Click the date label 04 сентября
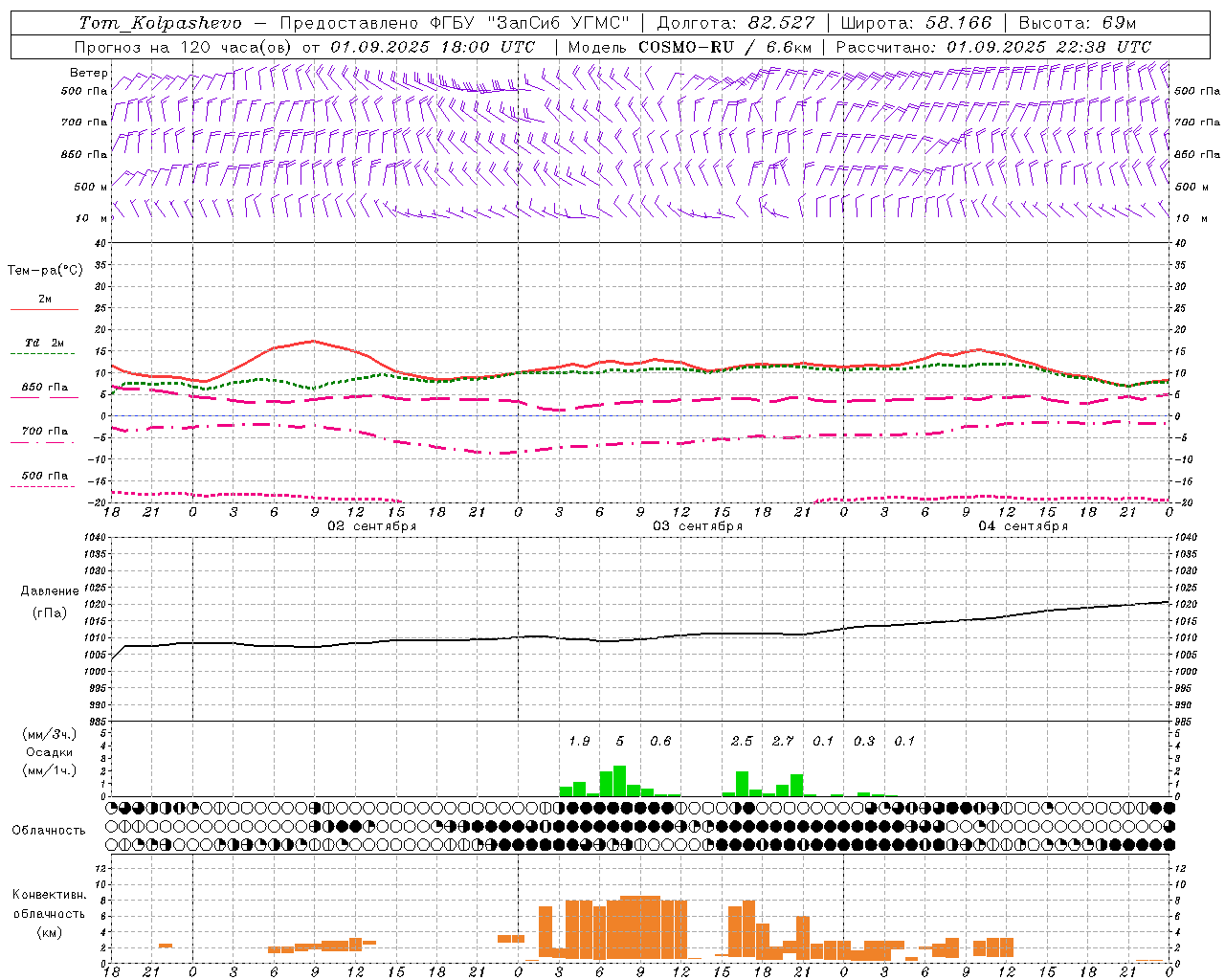 pyautogui.click(x=1023, y=526)
